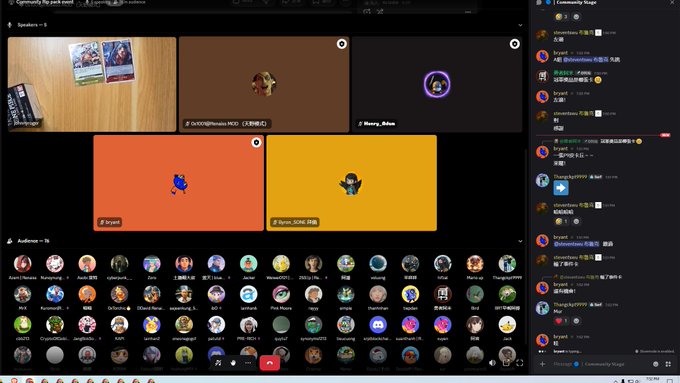Screen dimensions: 680x383
Task: Collapse the Speakers section chevron
Action: 520,25
